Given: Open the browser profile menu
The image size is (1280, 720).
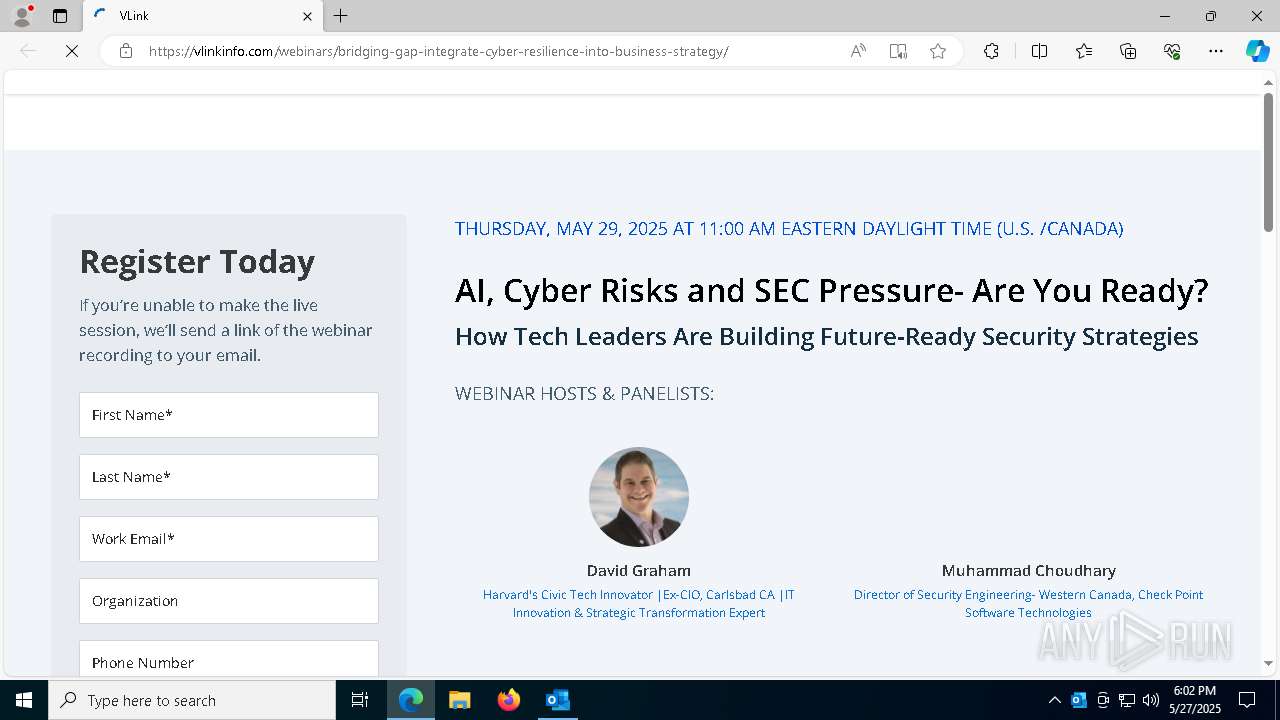Looking at the screenshot, I should (x=21, y=16).
